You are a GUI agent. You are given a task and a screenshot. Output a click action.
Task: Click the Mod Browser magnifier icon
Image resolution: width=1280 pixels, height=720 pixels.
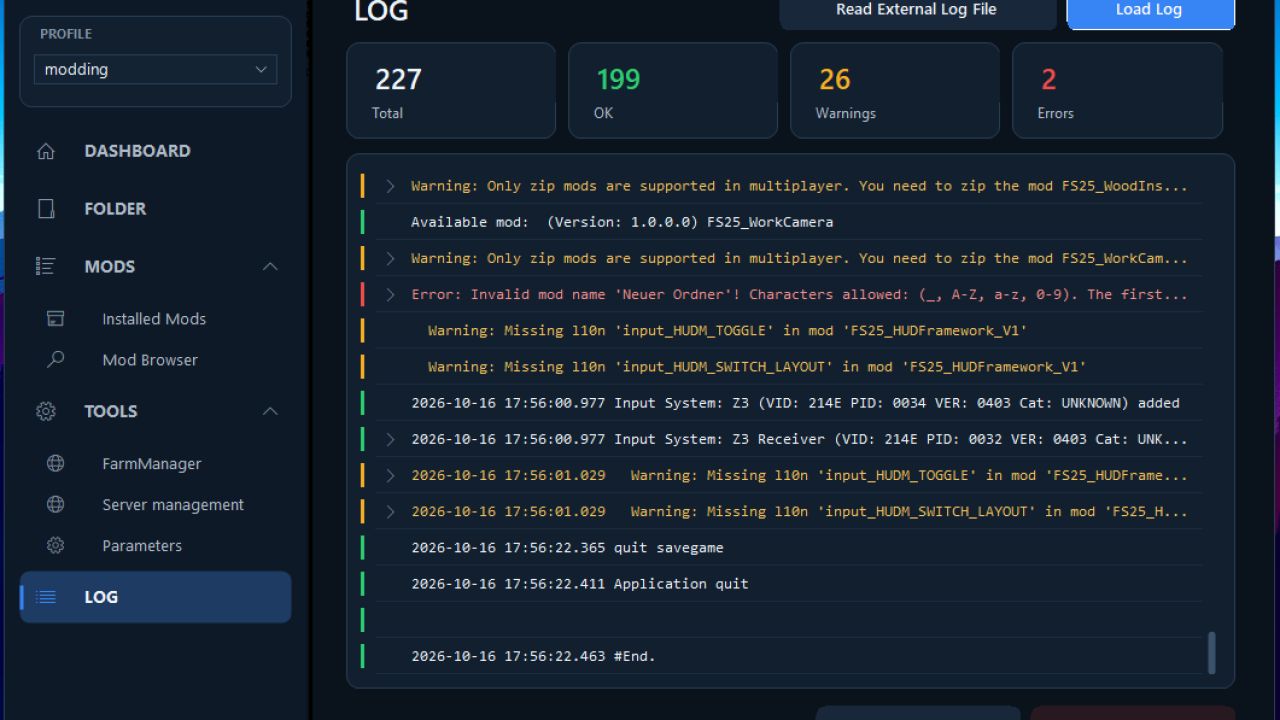pos(56,360)
